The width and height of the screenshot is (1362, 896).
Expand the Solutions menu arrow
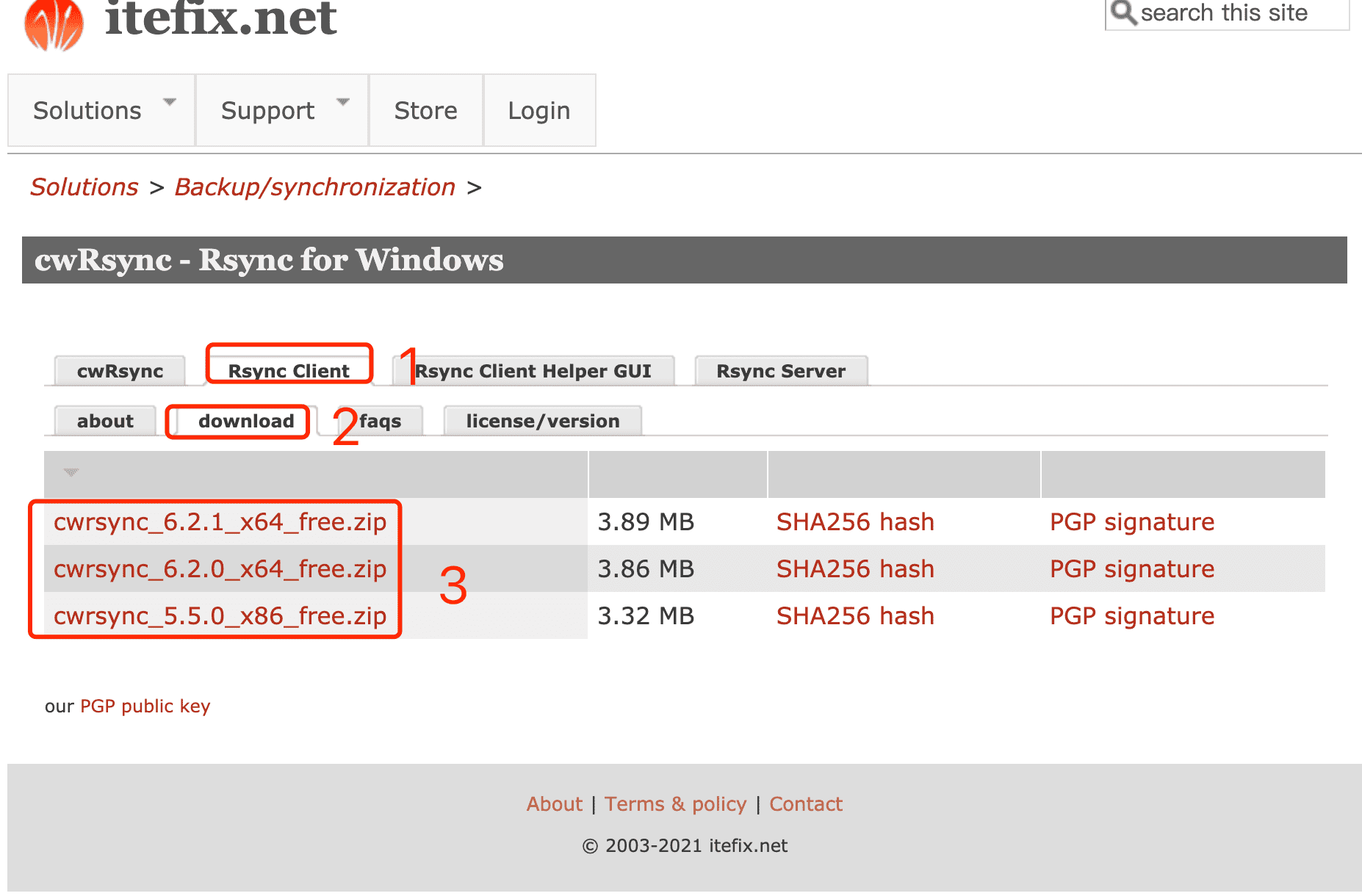[x=170, y=102]
